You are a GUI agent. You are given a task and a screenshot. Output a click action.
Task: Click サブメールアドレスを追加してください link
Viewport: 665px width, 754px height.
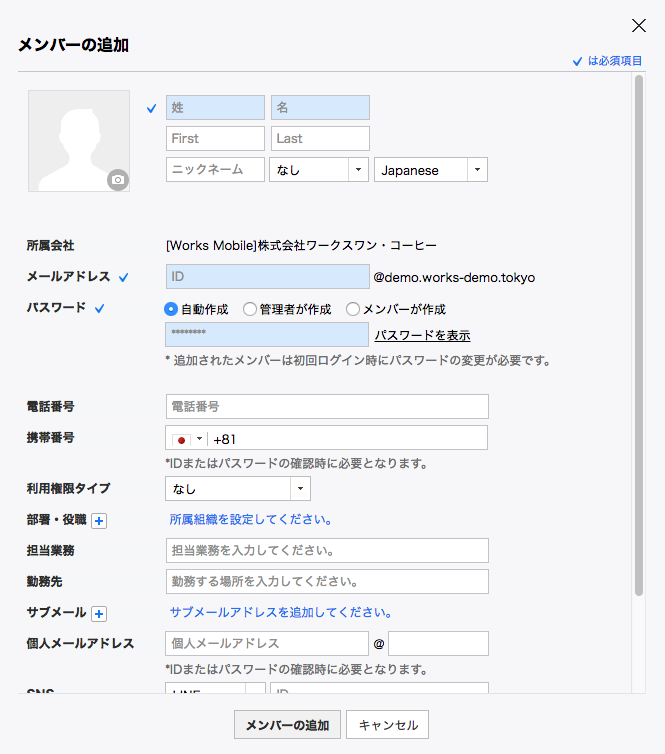click(x=280, y=612)
